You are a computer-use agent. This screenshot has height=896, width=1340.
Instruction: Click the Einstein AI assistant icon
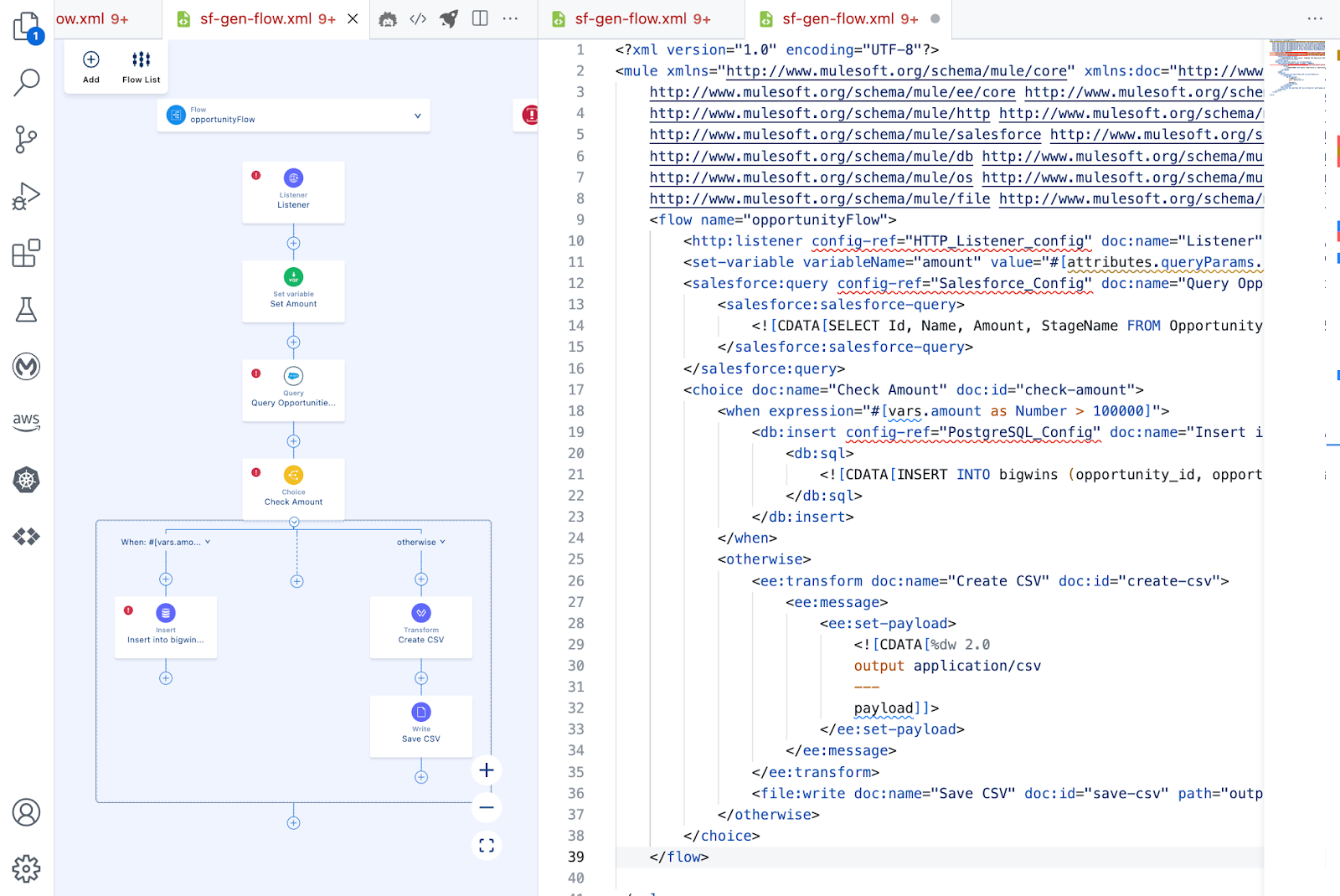coord(387,18)
